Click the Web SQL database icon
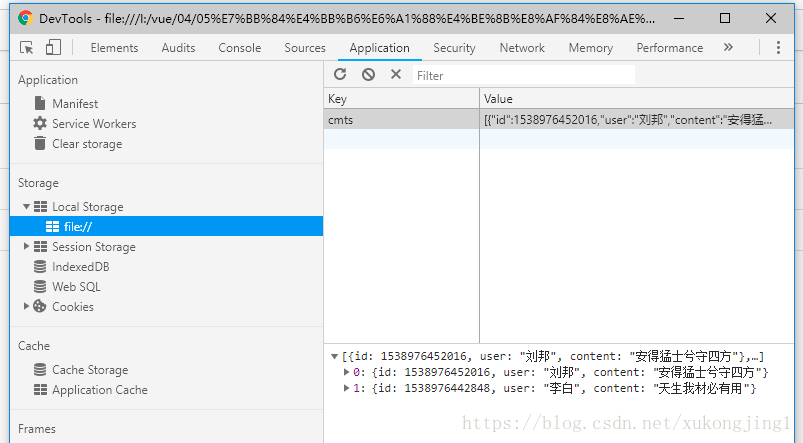This screenshot has height=443, width=803. [40, 286]
